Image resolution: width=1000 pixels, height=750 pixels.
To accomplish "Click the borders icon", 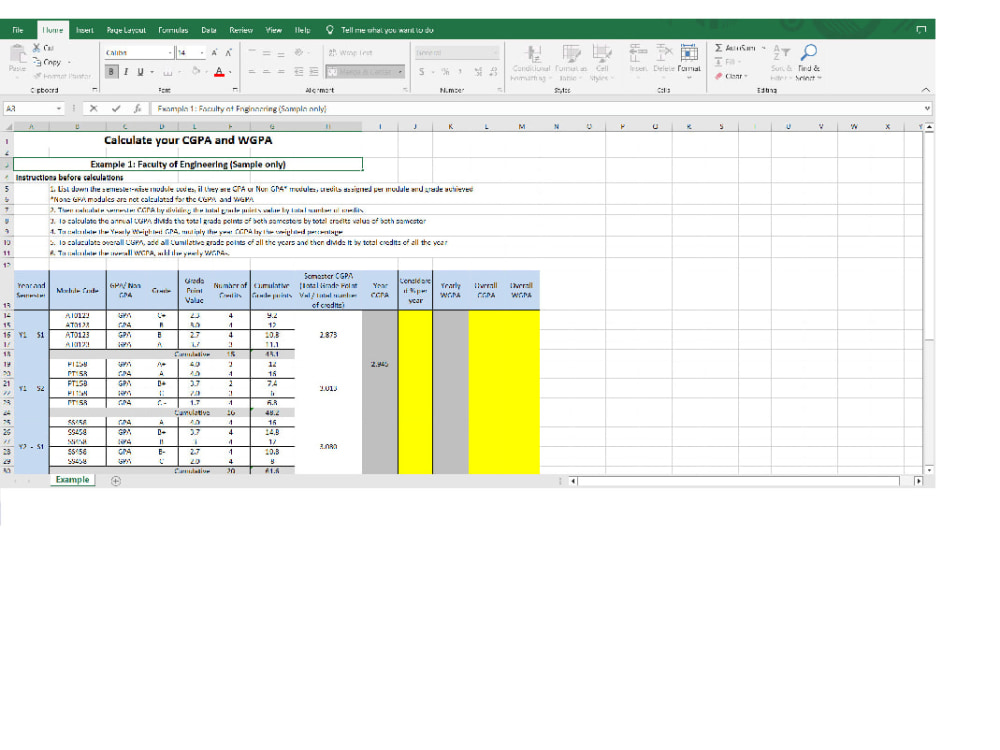I will pos(168,72).
